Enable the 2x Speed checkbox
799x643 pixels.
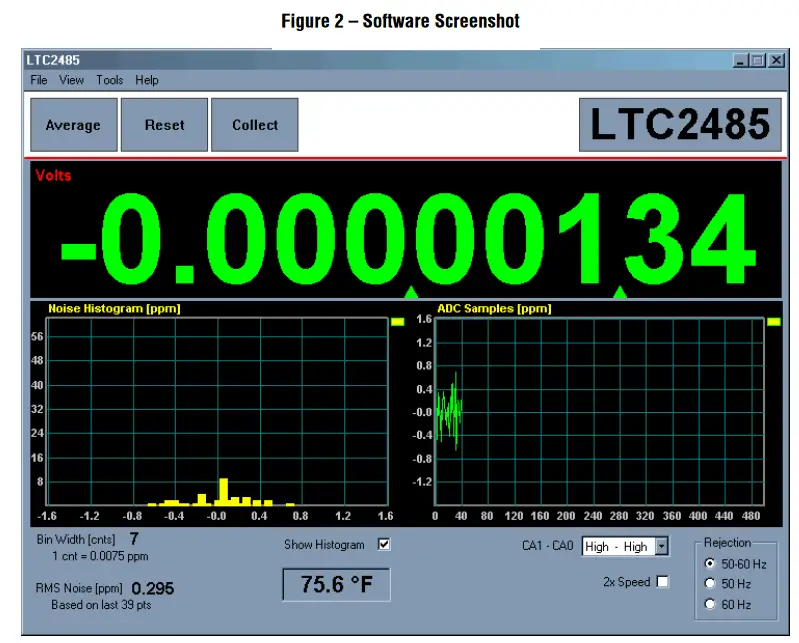[x=662, y=581]
